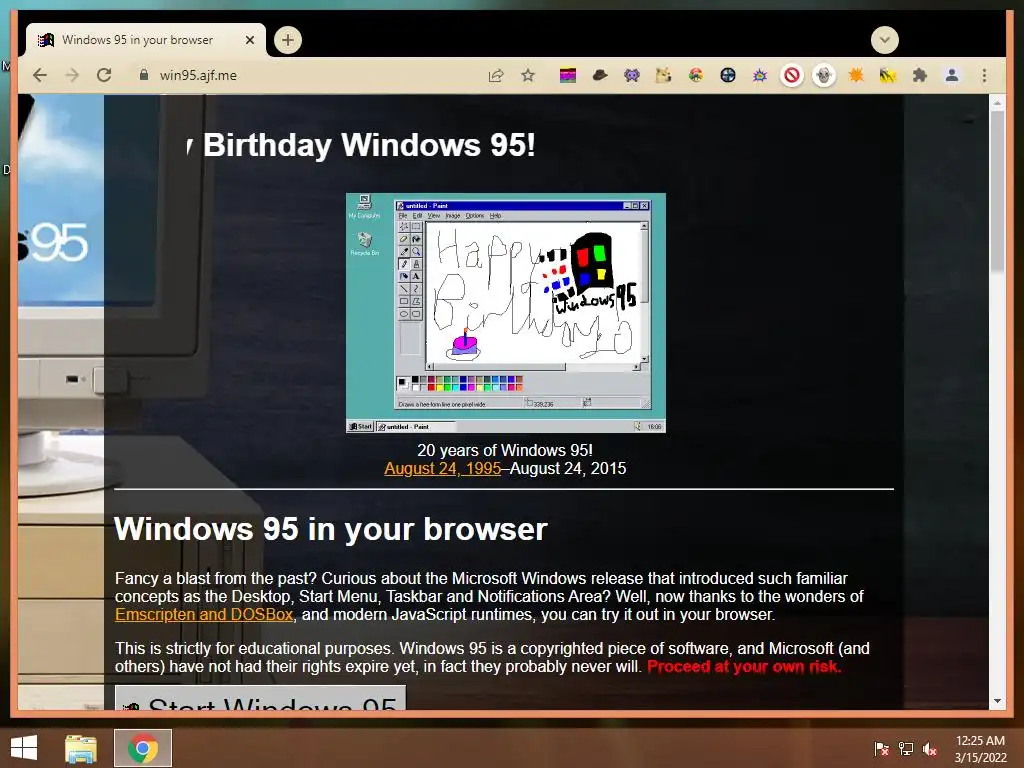Open Chrome's three-dot menu

984,76
